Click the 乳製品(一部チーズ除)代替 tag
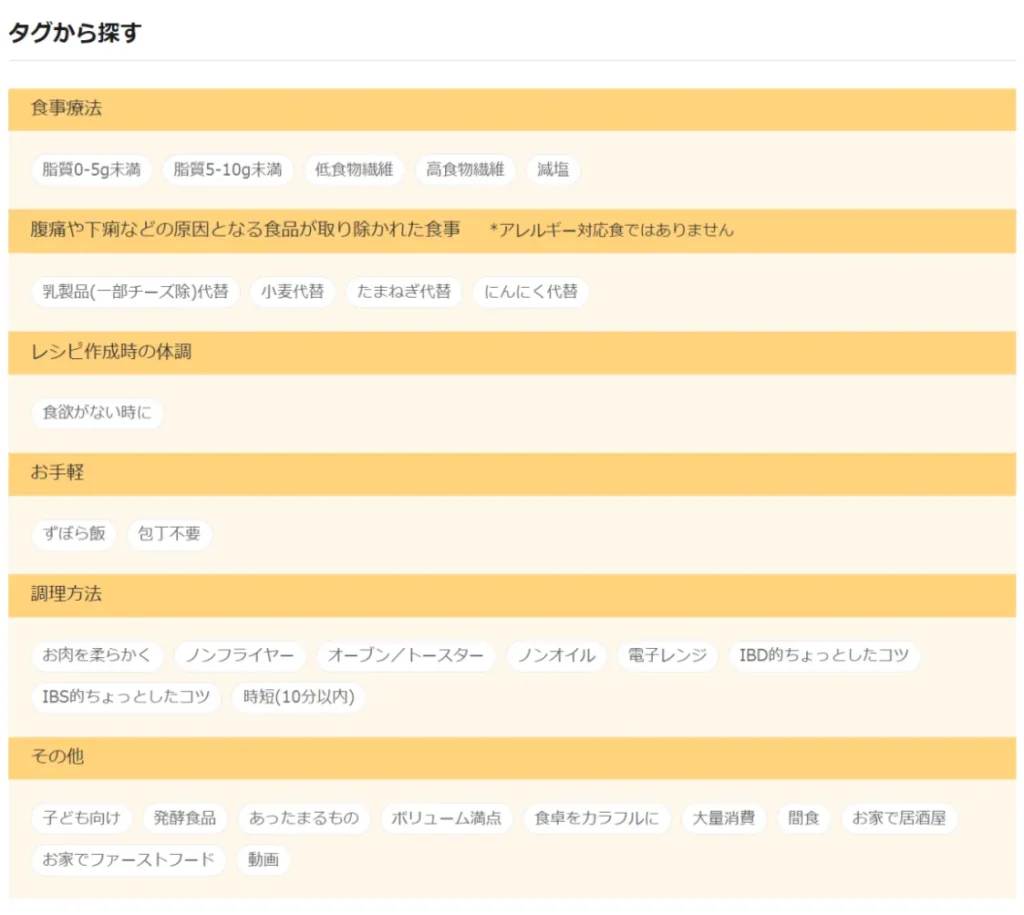Image resolution: width=1024 pixels, height=915 pixels. coord(135,292)
